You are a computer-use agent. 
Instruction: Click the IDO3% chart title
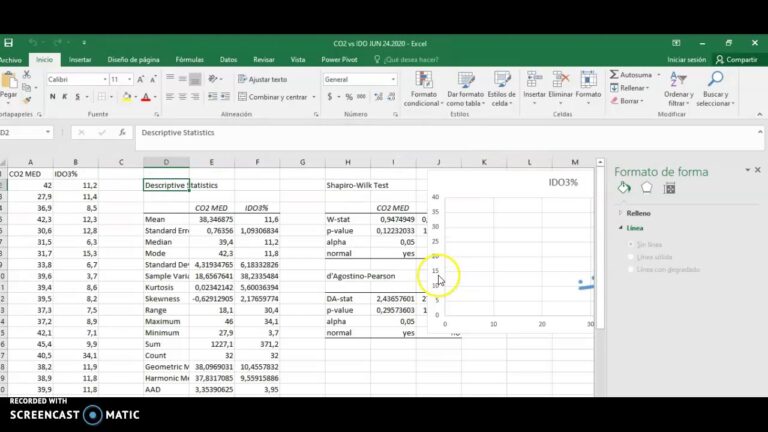click(563, 182)
